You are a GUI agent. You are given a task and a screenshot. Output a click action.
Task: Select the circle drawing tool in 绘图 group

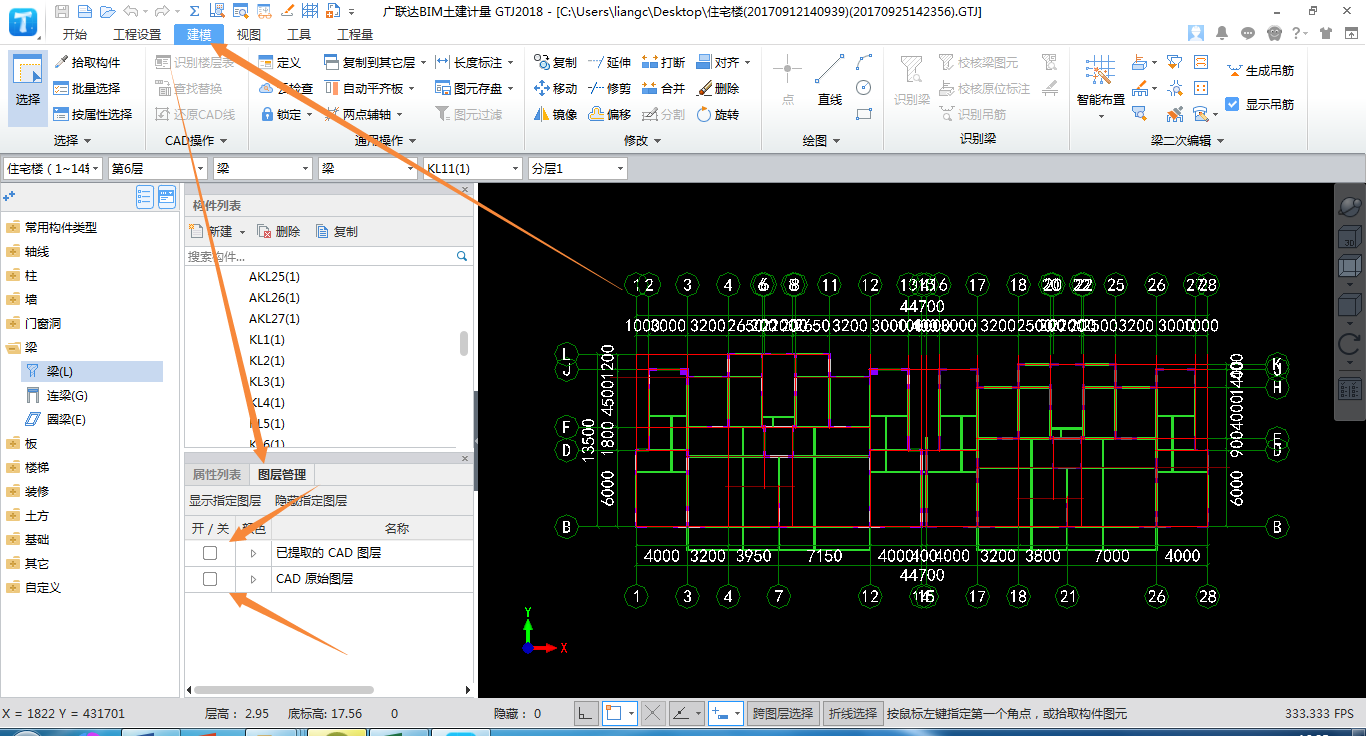point(864,88)
